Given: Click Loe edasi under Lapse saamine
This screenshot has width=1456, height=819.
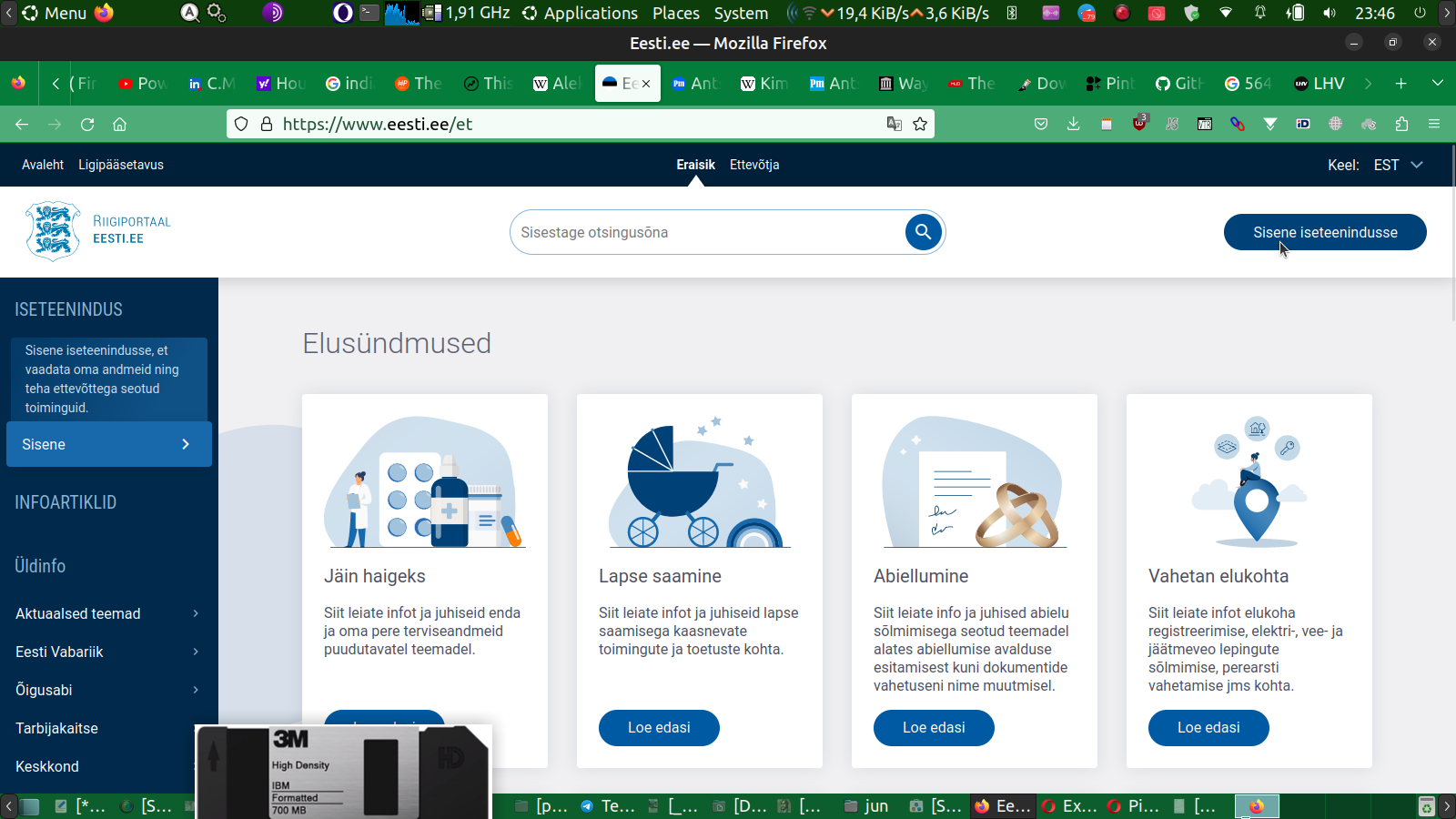Looking at the screenshot, I should pyautogui.click(x=659, y=728).
